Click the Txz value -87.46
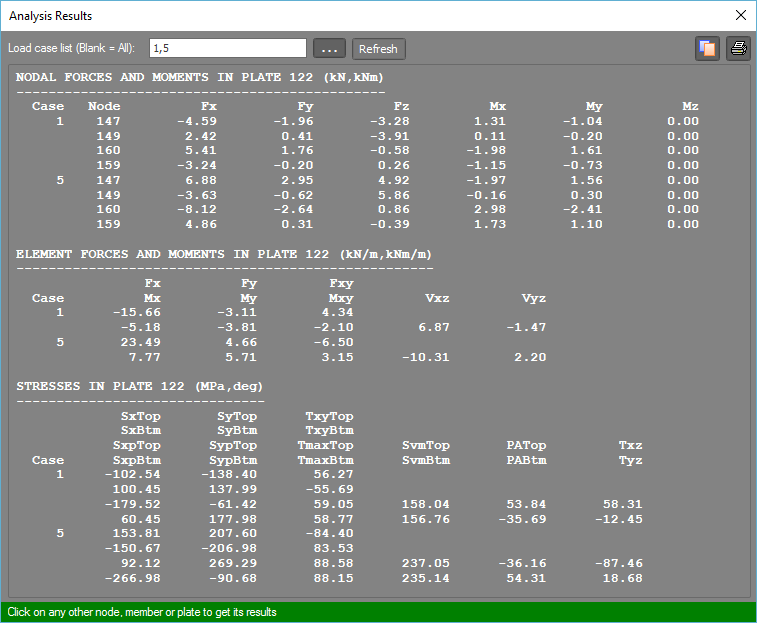 click(x=619, y=563)
